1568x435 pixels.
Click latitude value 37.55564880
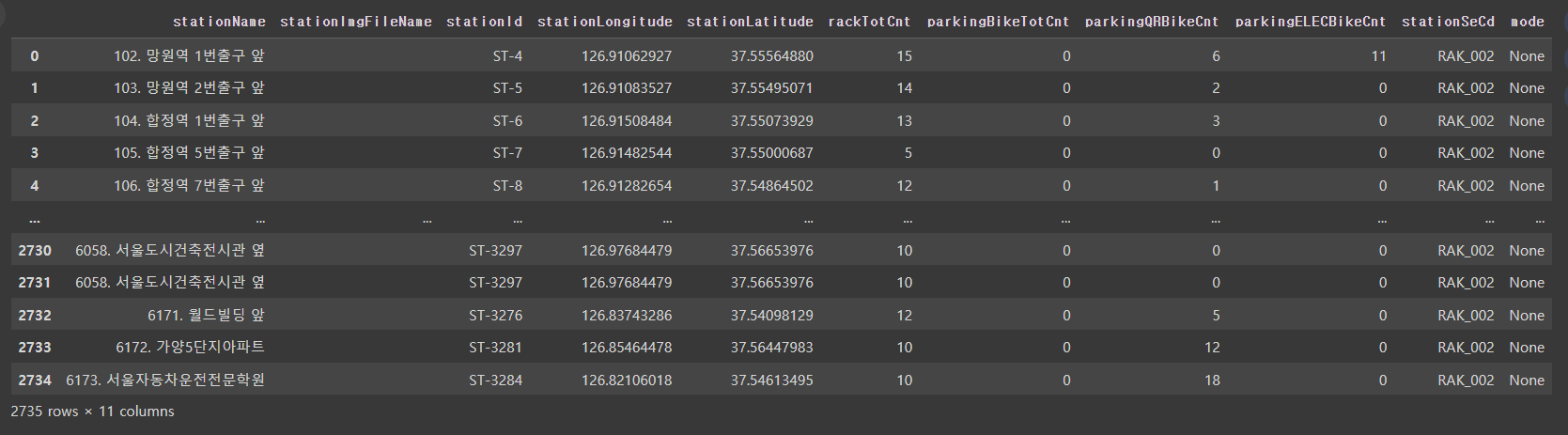click(x=772, y=56)
